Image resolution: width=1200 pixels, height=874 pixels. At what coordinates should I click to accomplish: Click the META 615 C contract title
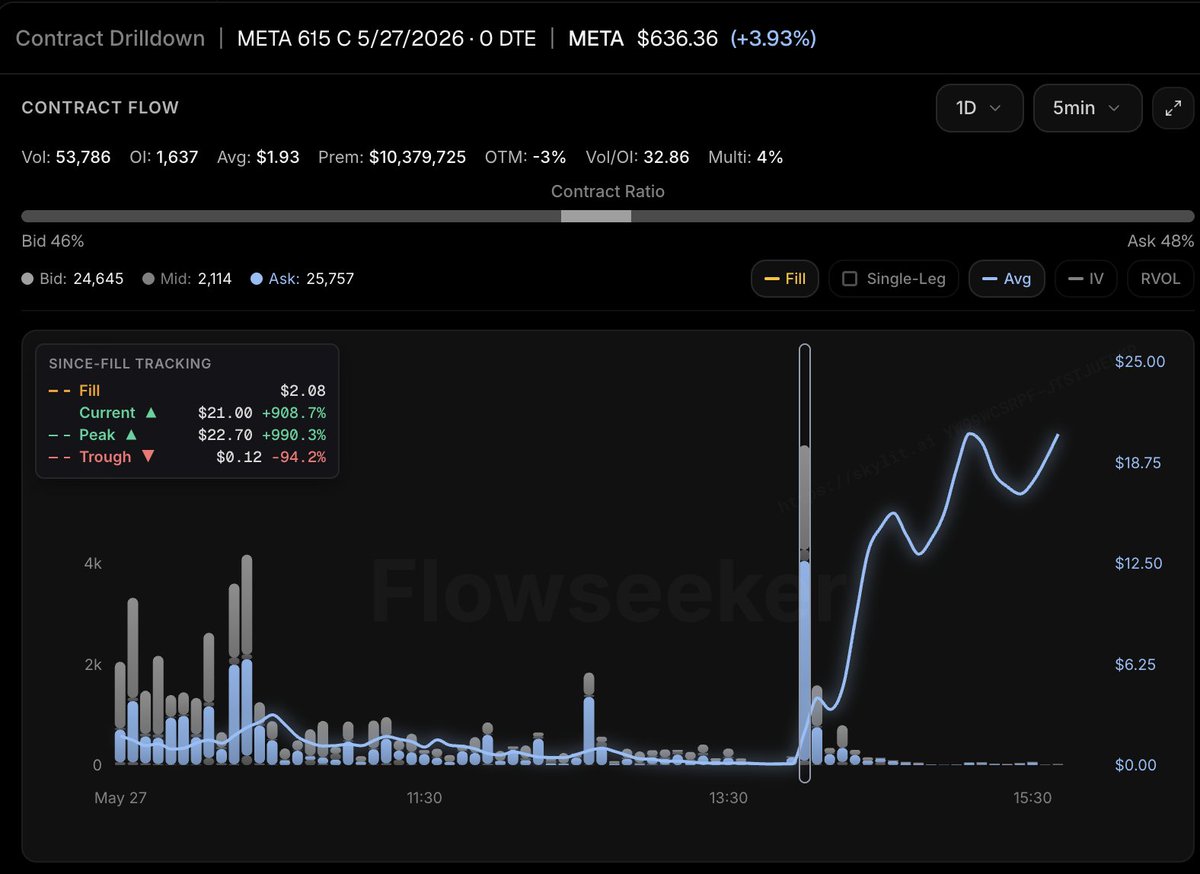[x=386, y=39]
